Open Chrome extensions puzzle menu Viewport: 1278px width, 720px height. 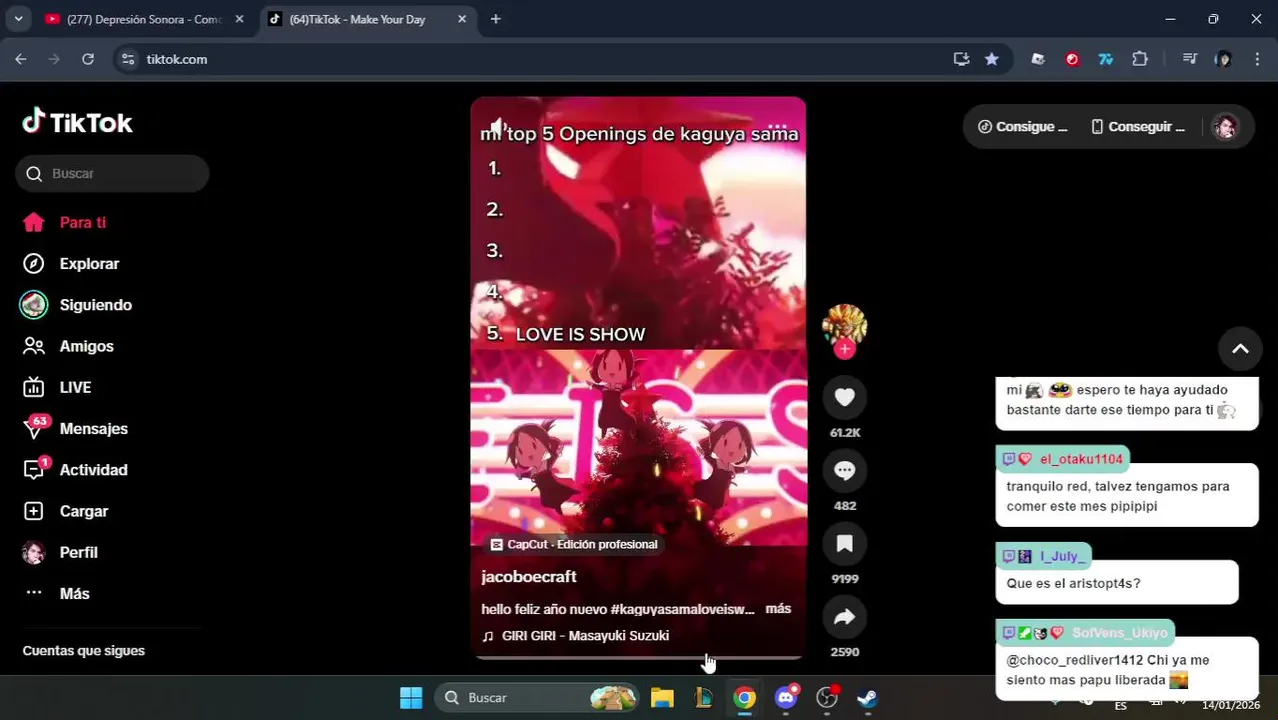1140,59
